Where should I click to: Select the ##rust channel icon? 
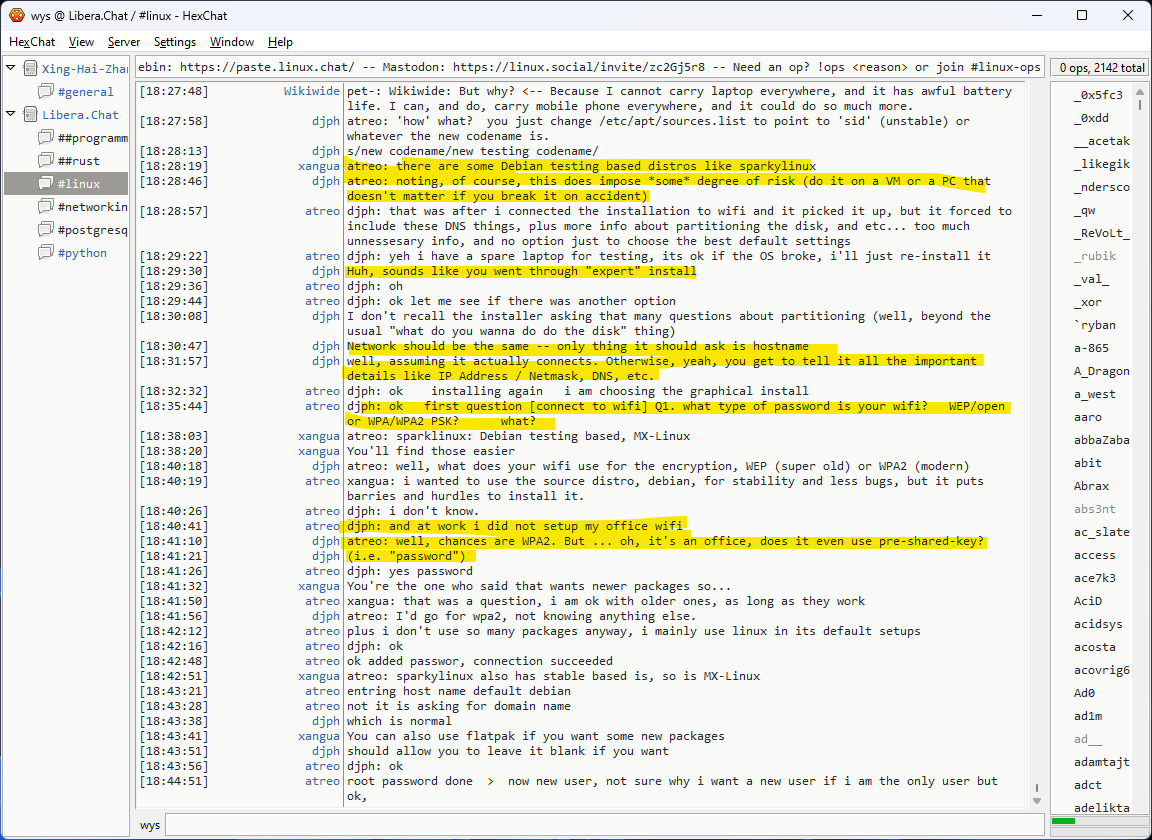click(46, 161)
